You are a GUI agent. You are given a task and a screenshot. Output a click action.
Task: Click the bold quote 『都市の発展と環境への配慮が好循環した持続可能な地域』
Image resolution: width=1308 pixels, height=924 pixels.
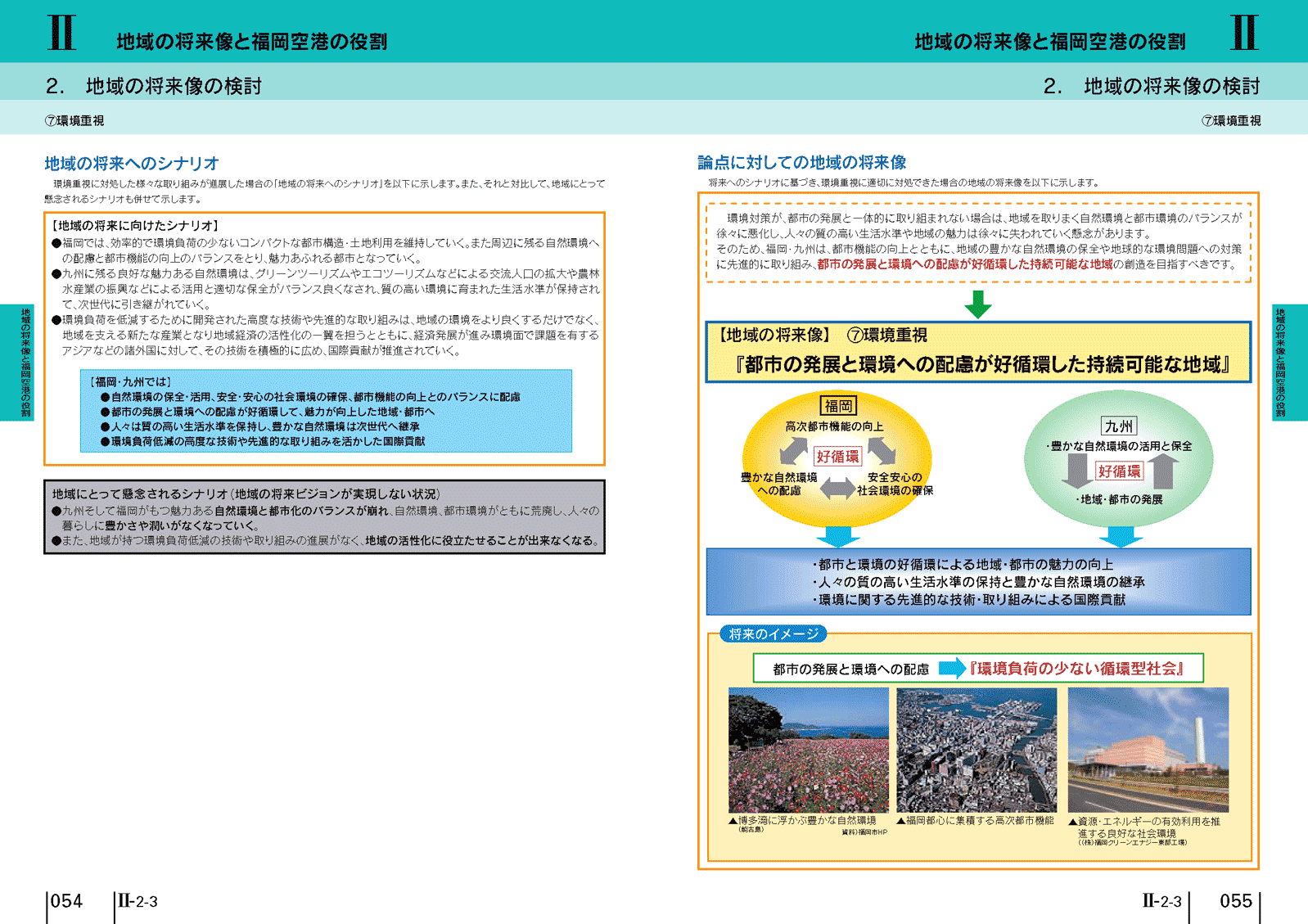tap(981, 365)
